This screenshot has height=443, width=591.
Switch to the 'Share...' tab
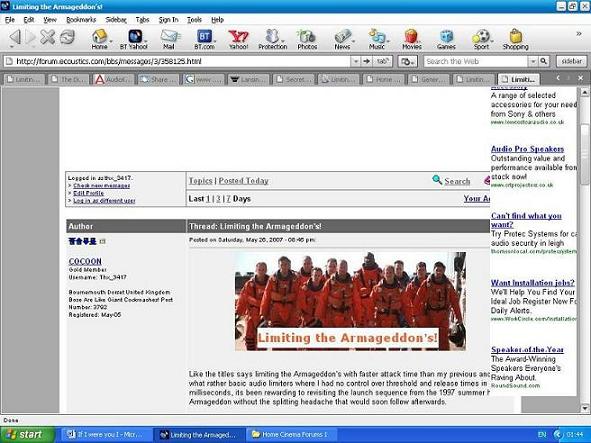click(158, 79)
